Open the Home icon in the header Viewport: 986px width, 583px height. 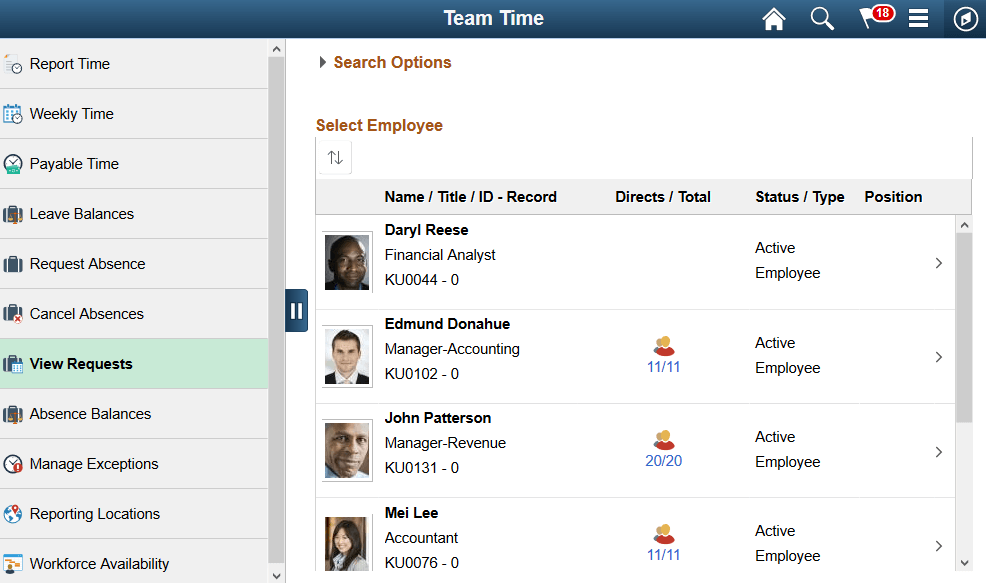773,18
